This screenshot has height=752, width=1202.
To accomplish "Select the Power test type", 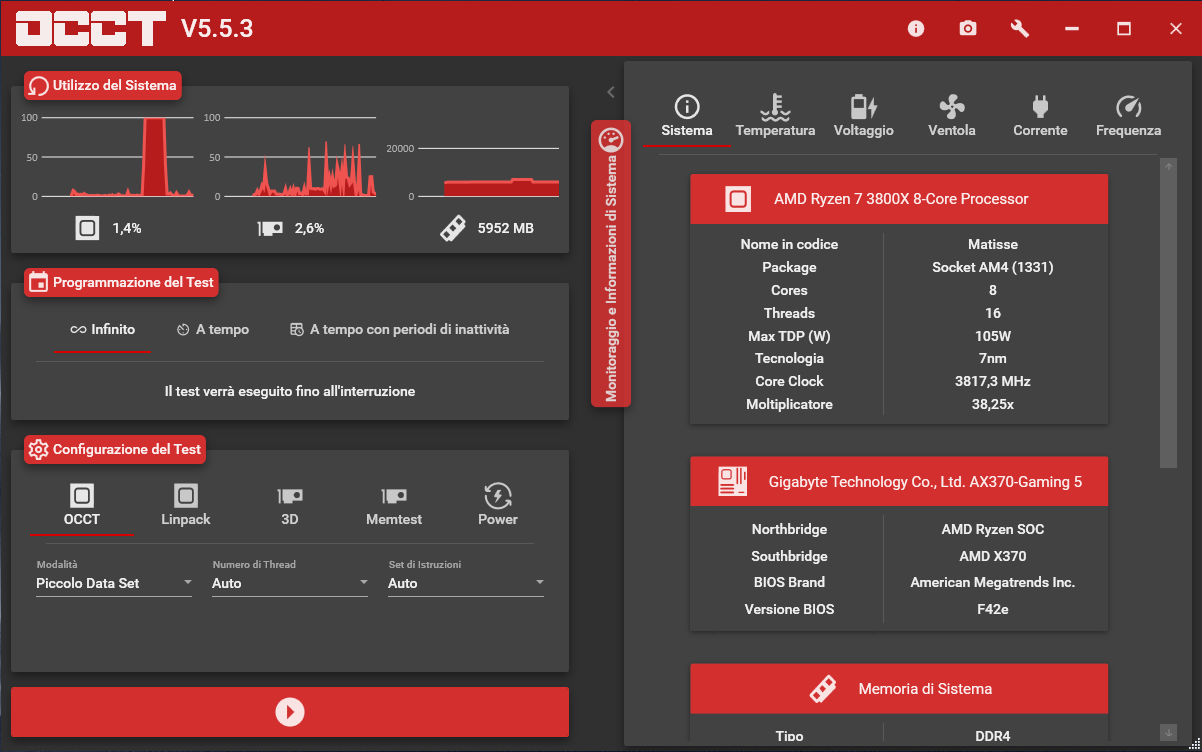I will (x=498, y=506).
